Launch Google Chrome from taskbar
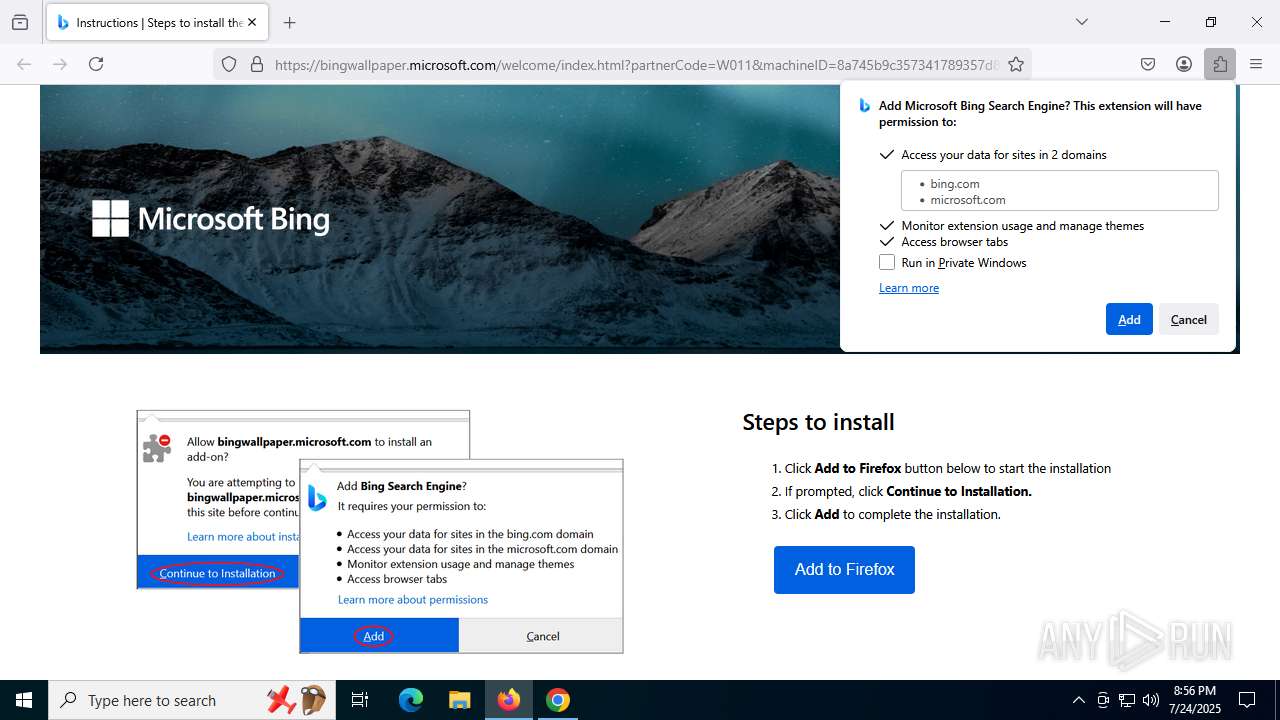1280x720 pixels. [x=558, y=700]
